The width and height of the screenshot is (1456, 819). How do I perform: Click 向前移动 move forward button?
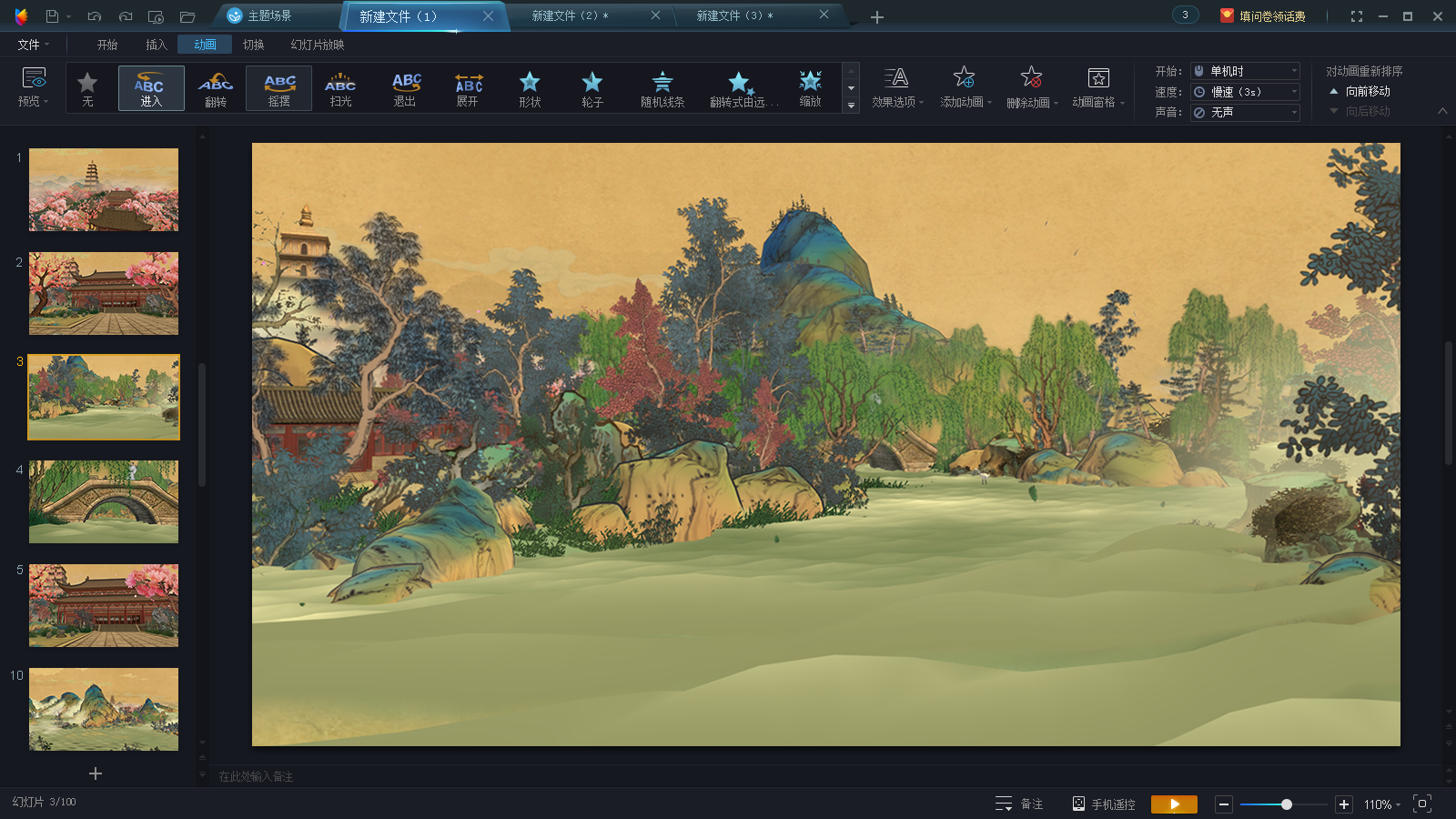[1360, 91]
